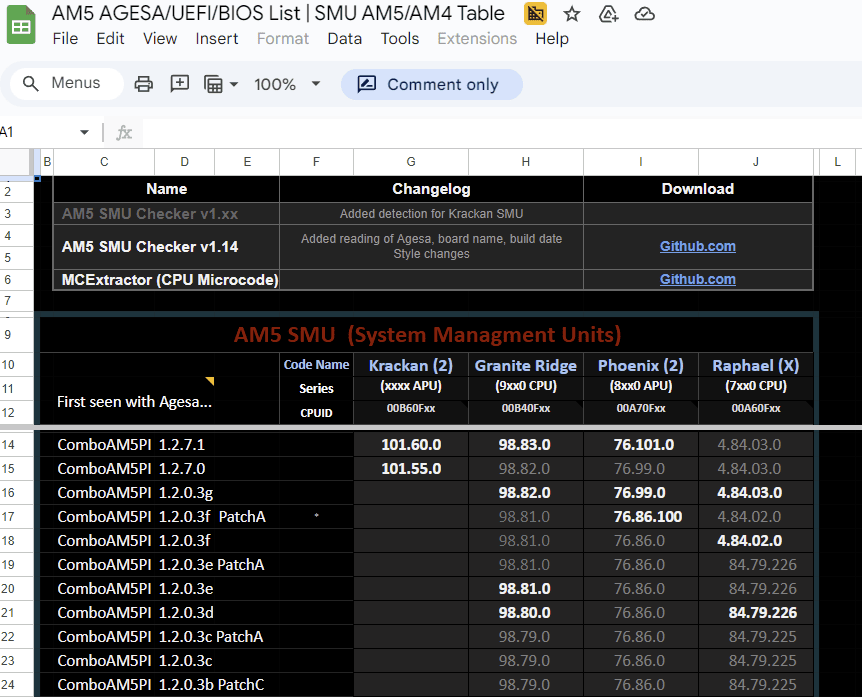This screenshot has height=697, width=862.
Task: Expand the filter views dropdown arrow
Action: coord(234,84)
